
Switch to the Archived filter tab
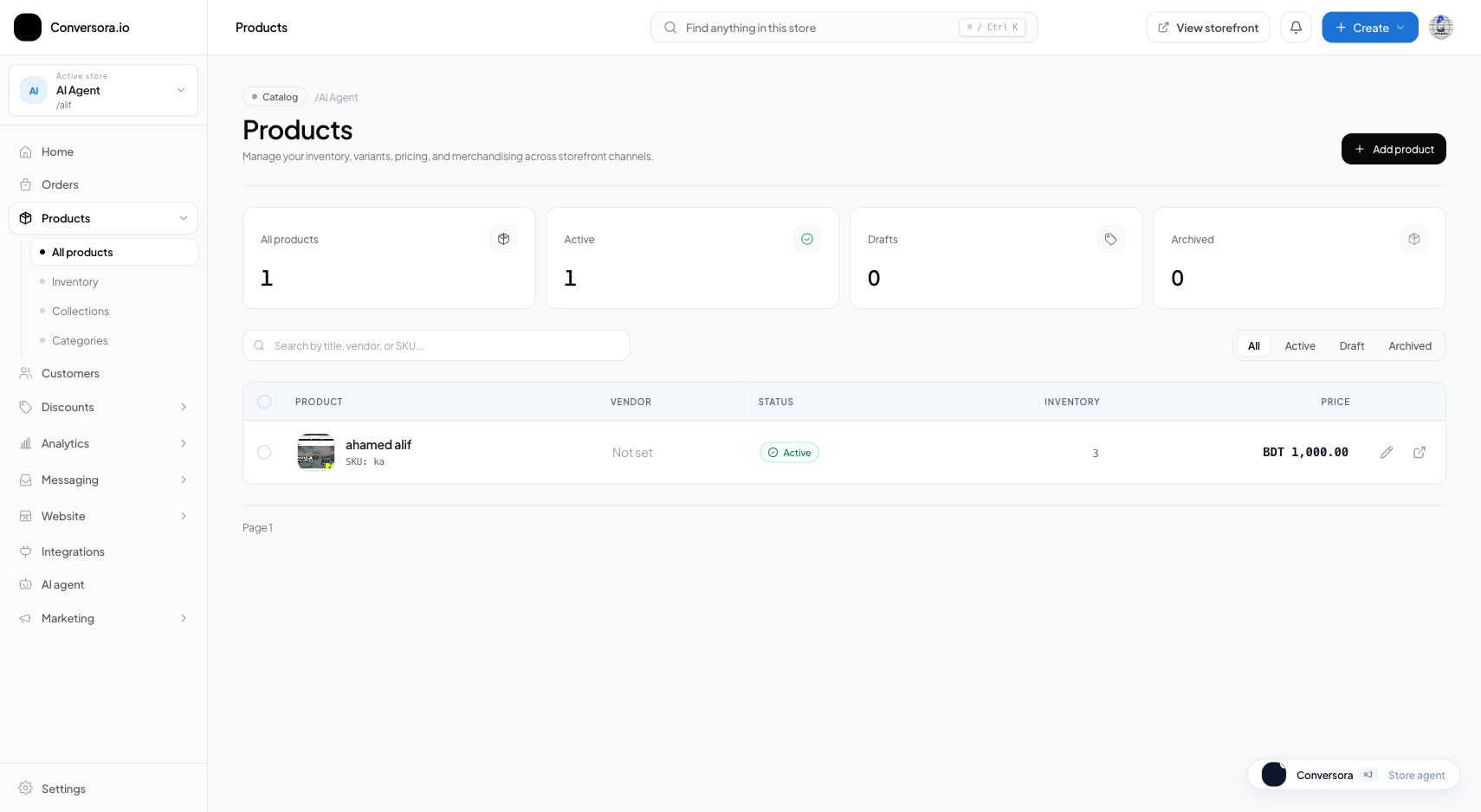[x=1410, y=345]
